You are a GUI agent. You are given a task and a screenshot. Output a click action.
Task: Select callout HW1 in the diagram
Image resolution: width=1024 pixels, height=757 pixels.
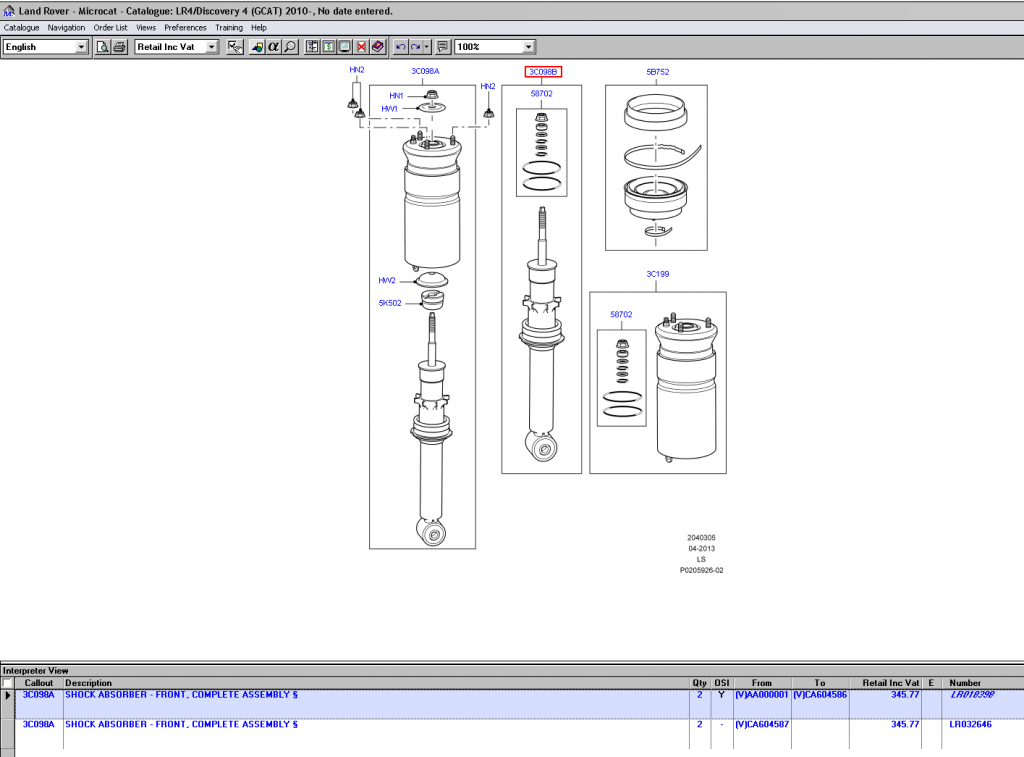(x=389, y=109)
